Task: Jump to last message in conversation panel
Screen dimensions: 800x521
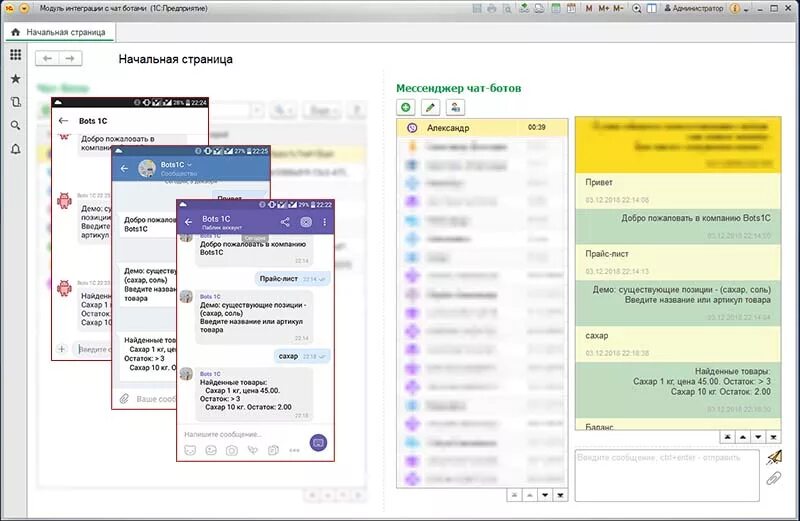Action: 773,437
